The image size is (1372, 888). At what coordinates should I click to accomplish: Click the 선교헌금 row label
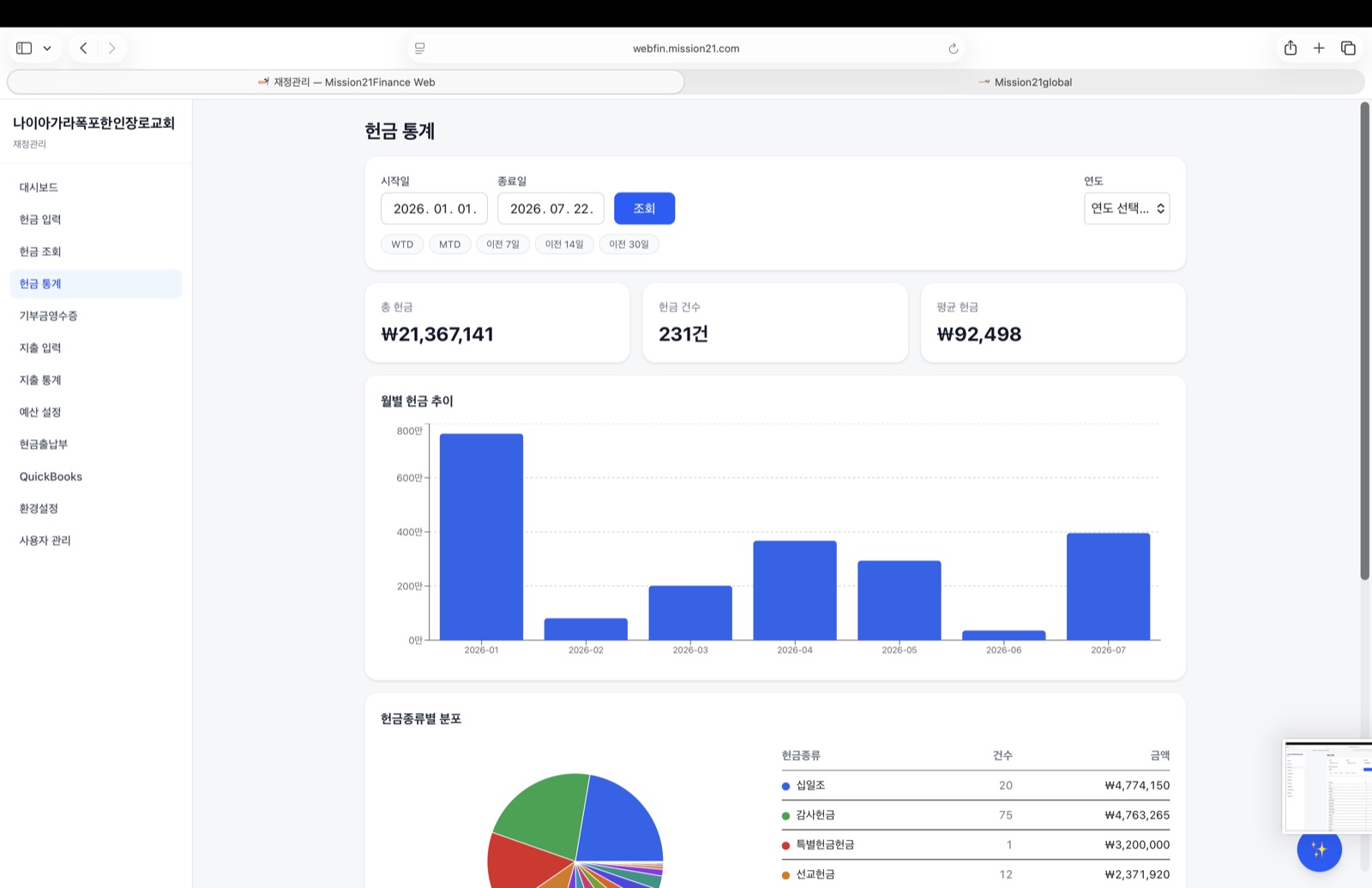point(815,874)
